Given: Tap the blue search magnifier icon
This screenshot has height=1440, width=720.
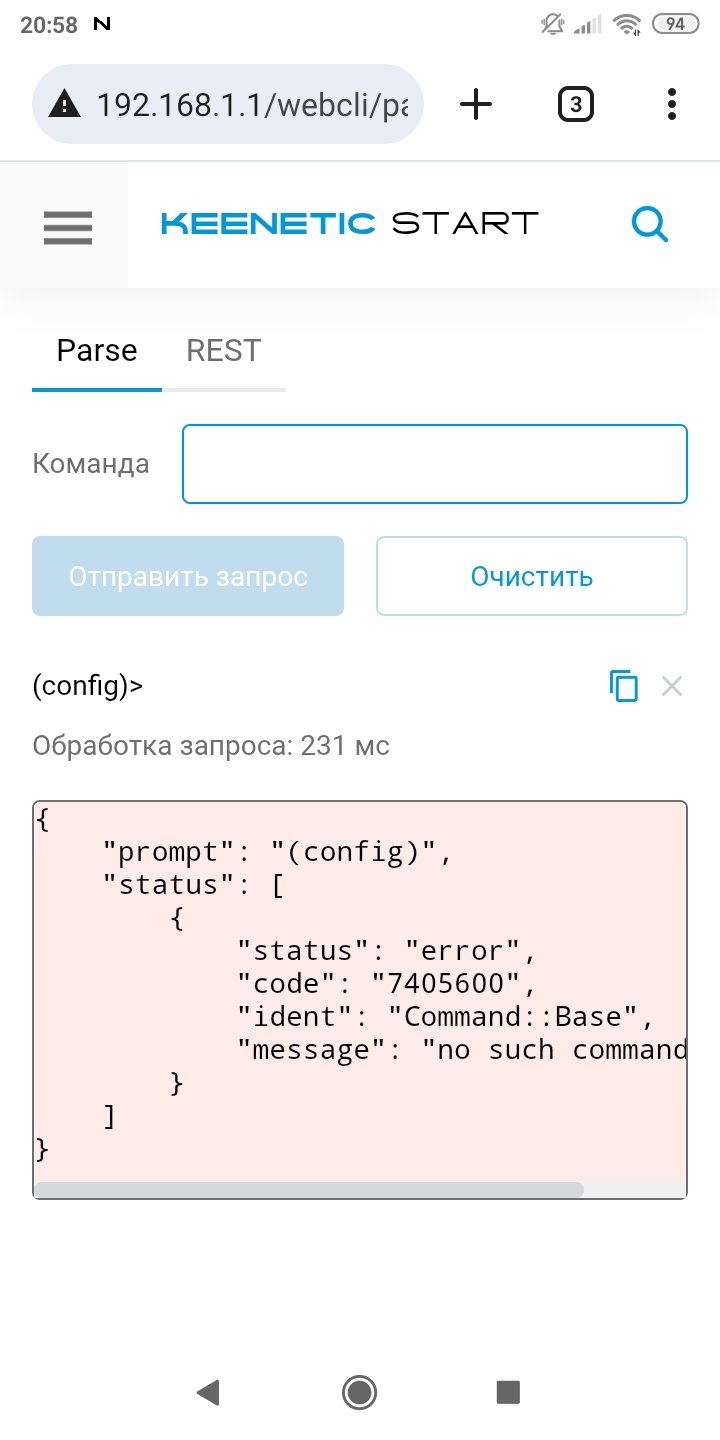Looking at the screenshot, I should click(x=650, y=224).
